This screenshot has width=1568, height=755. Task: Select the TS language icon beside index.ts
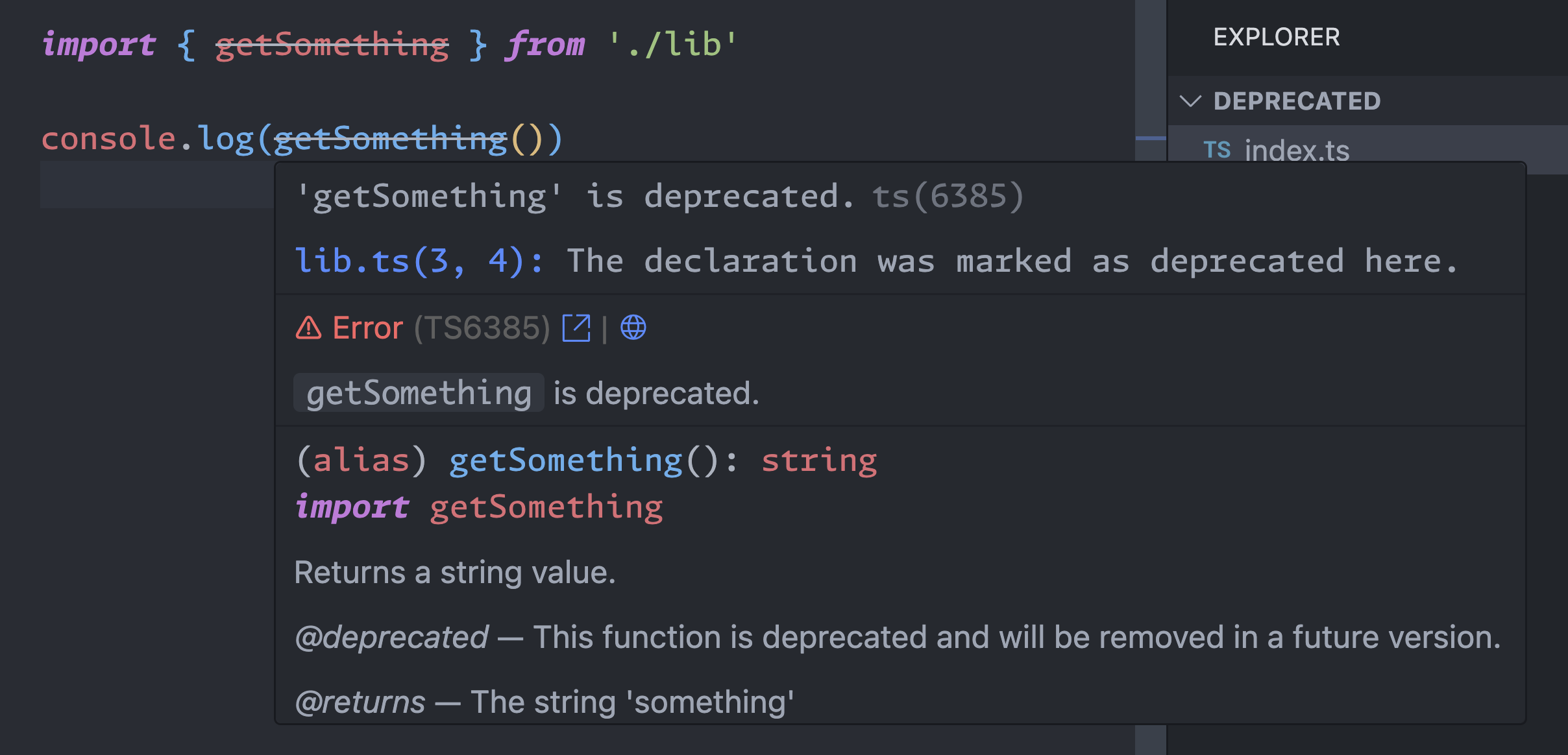1218,150
